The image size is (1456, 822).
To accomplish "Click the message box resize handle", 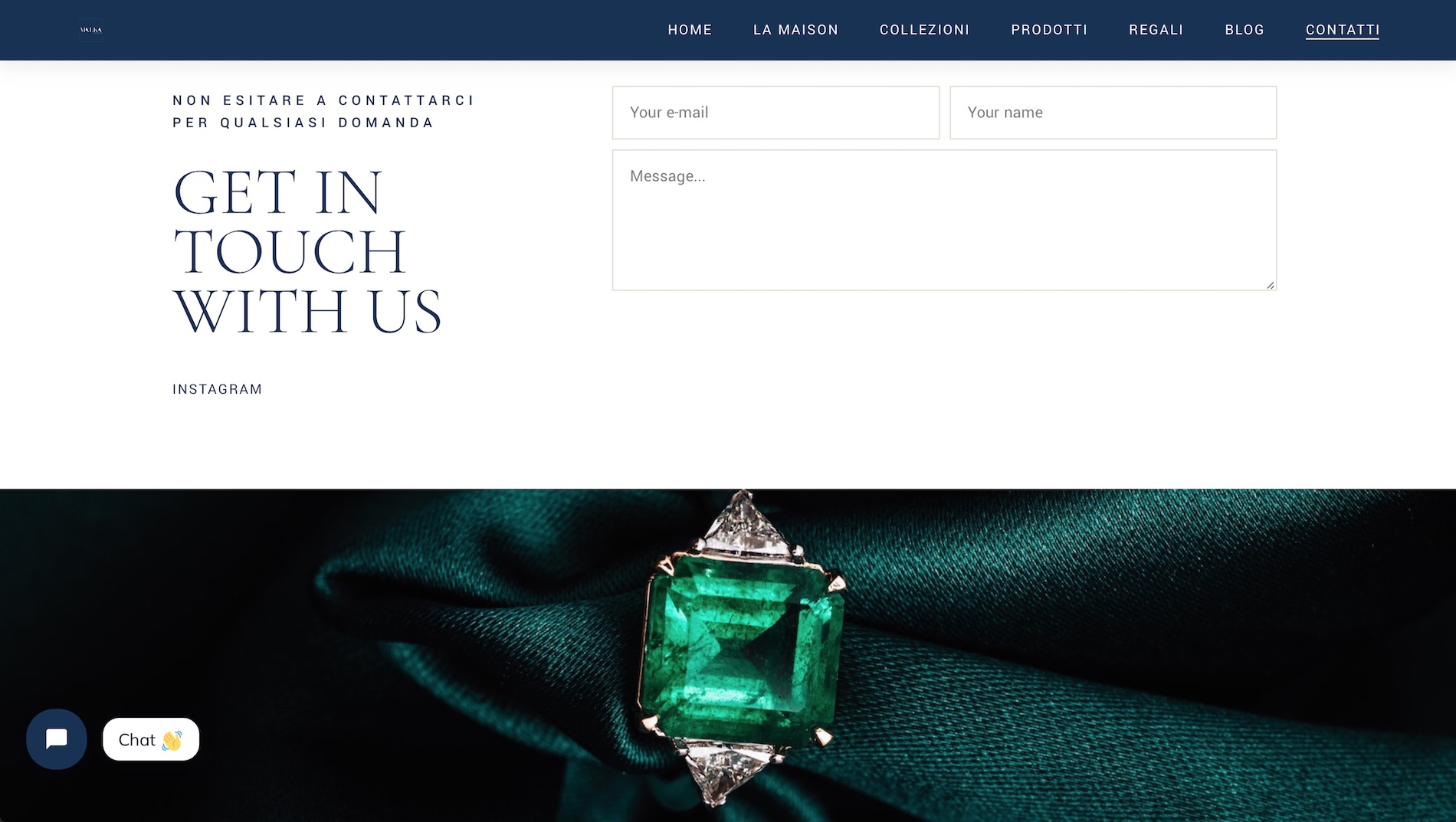I will pos(1270,285).
